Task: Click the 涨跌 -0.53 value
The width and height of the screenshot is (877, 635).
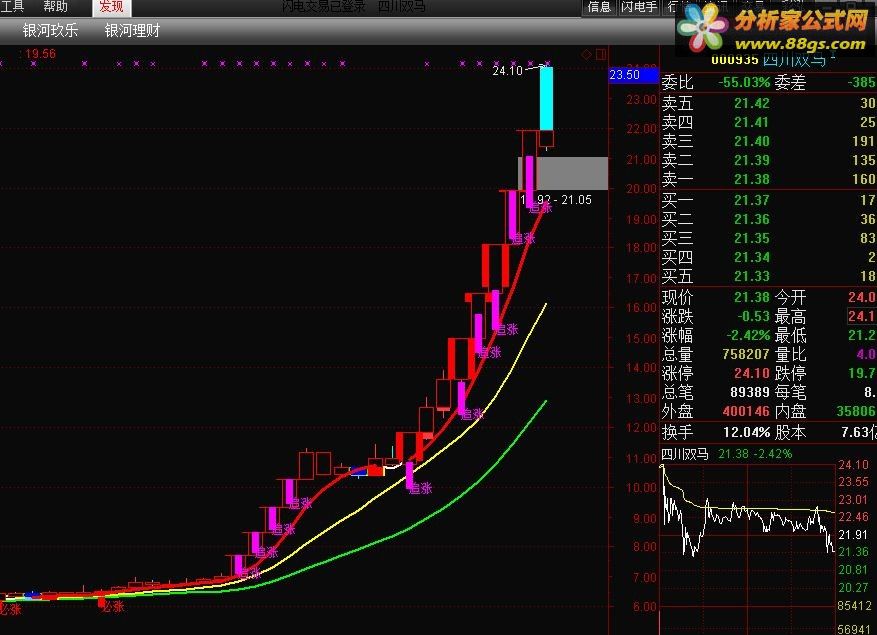Action: pyautogui.click(x=753, y=316)
